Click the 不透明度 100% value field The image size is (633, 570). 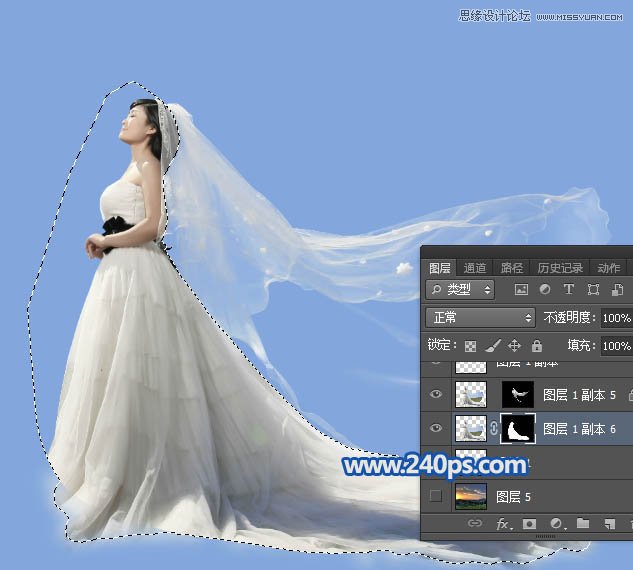pos(616,318)
